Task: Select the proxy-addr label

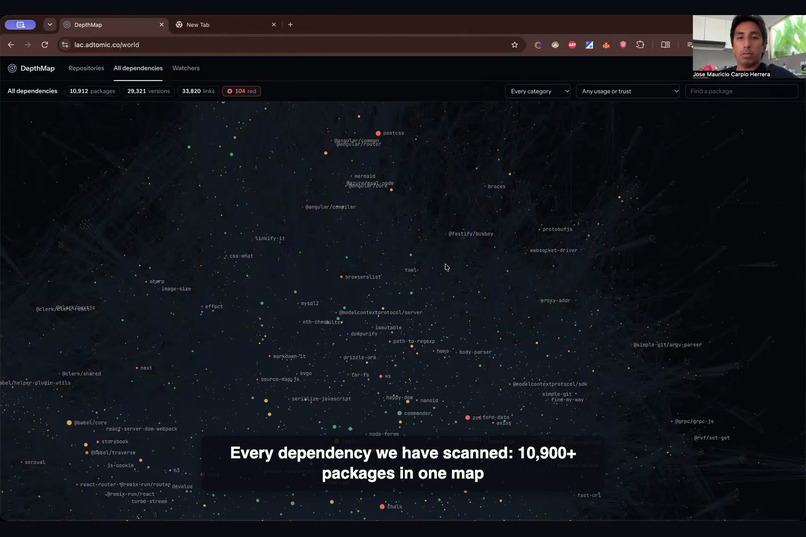Action: point(555,301)
